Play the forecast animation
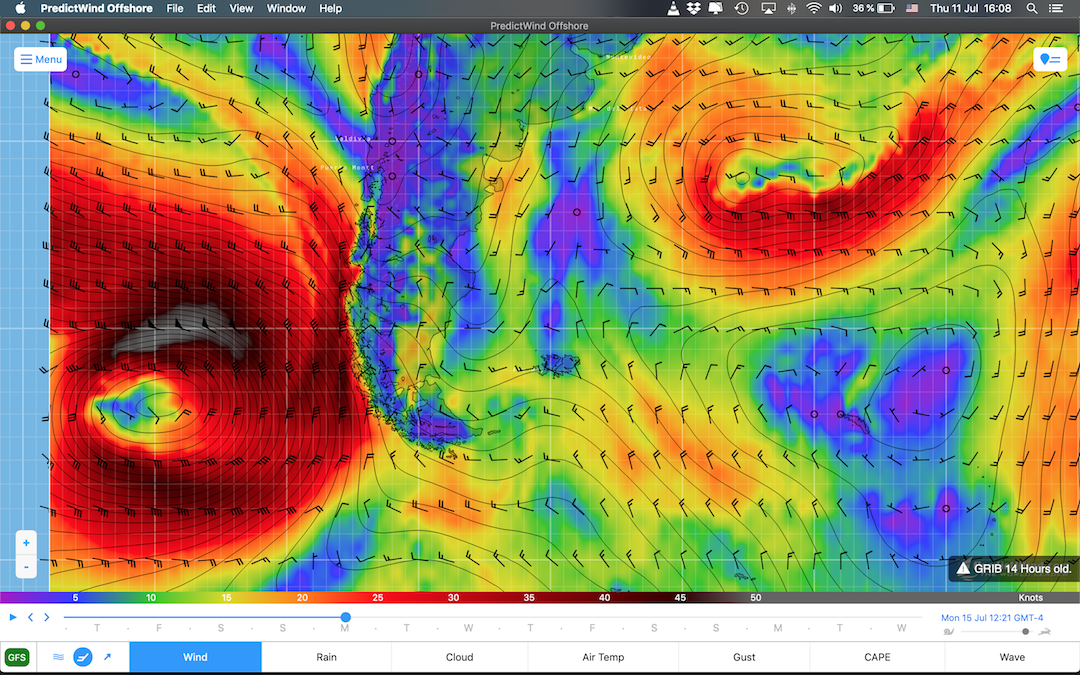1080x675 pixels. [x=12, y=617]
